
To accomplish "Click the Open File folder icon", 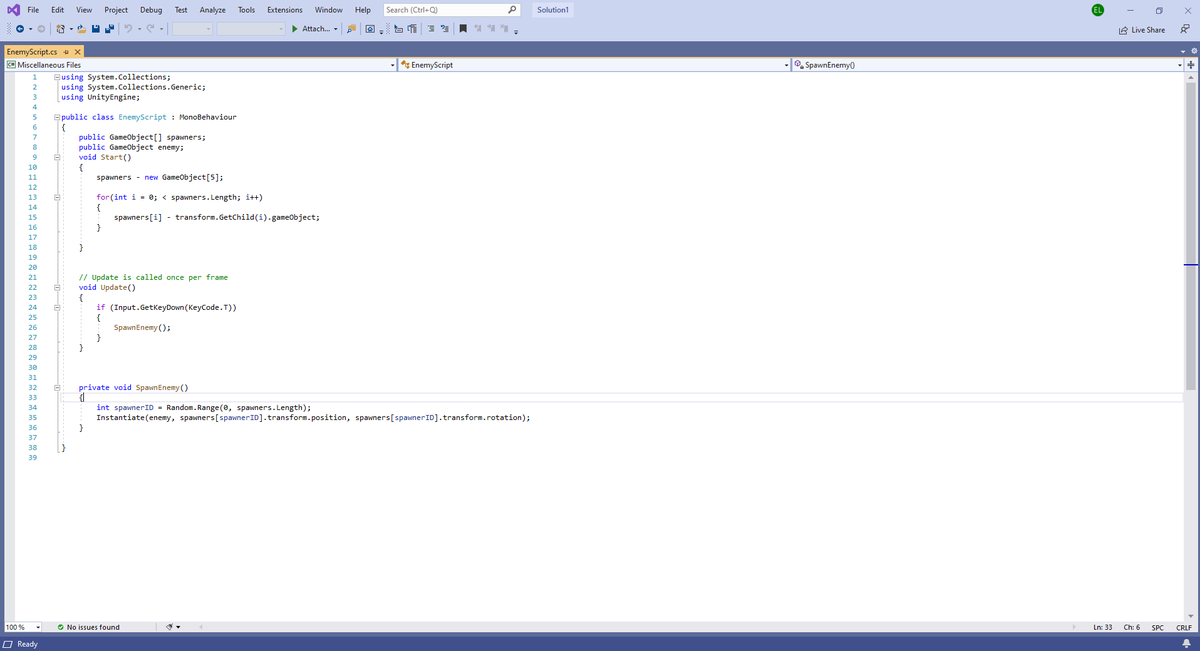I will pos(82,29).
